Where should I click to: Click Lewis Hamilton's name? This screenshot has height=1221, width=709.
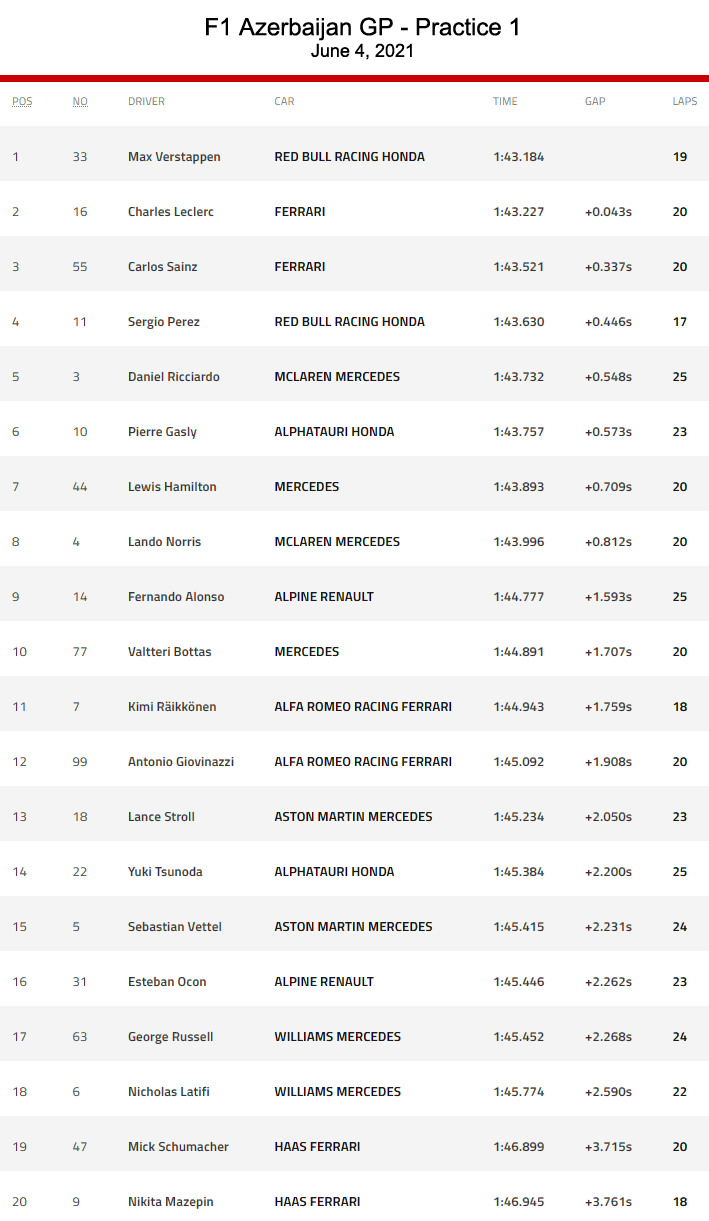(x=172, y=487)
